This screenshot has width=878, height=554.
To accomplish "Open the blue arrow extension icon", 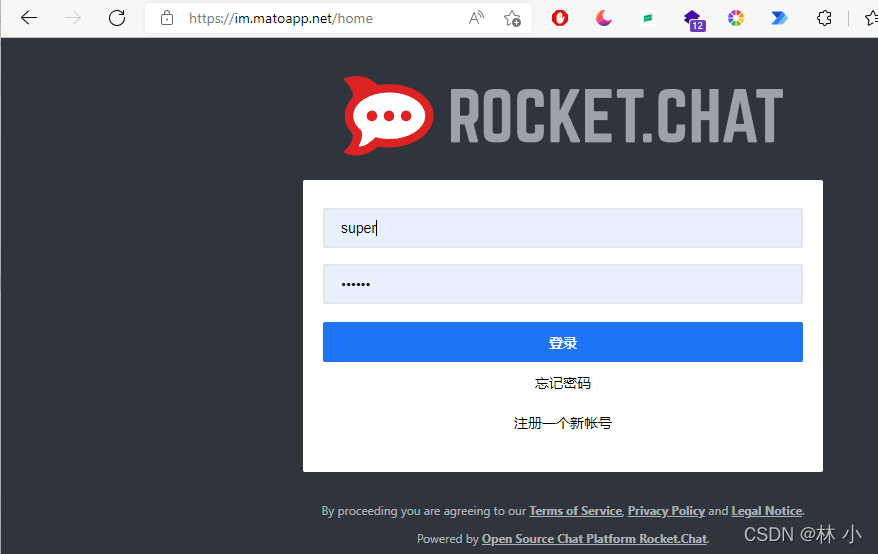I will tap(779, 18).
